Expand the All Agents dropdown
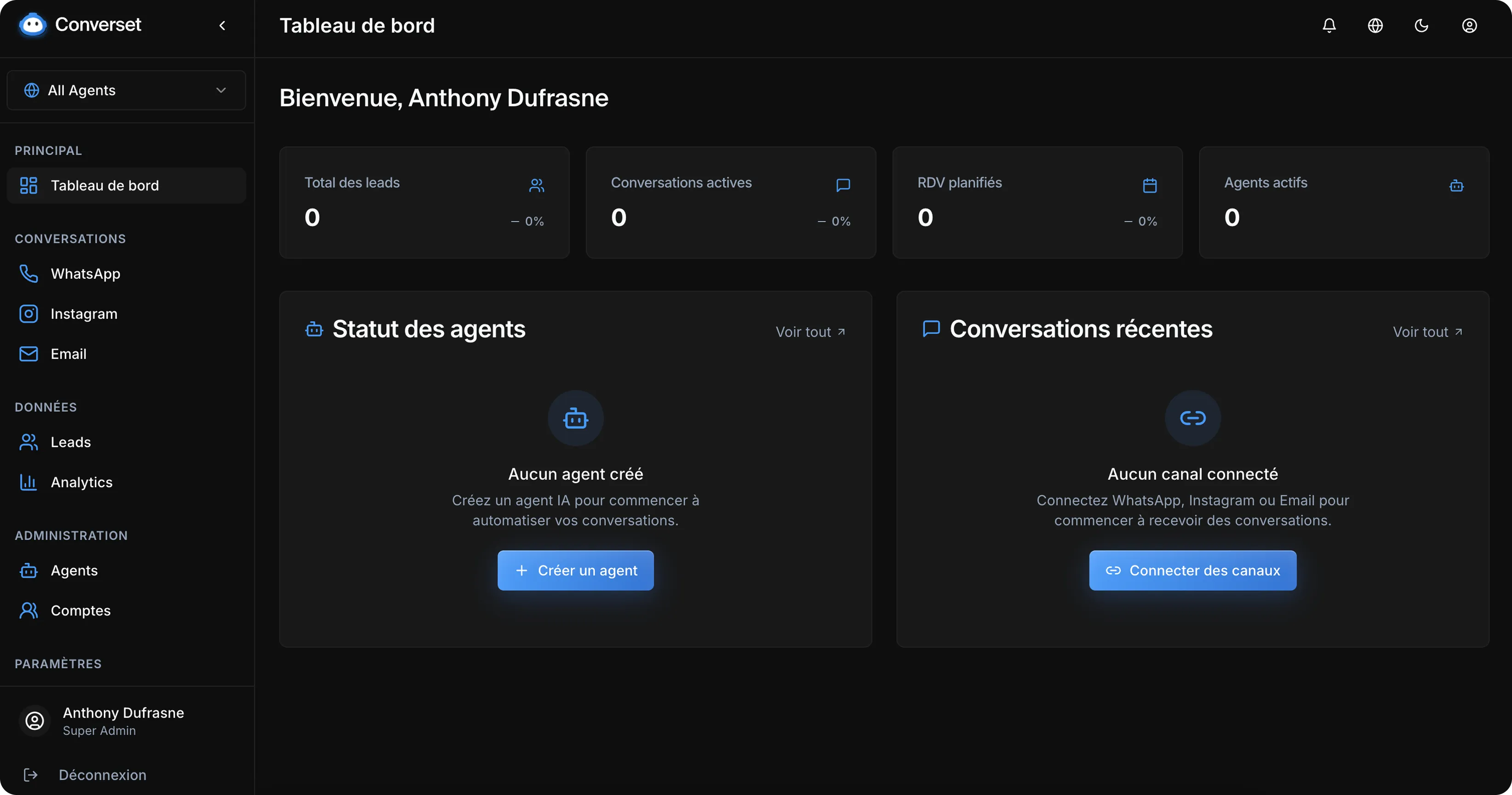Image resolution: width=1512 pixels, height=795 pixels. click(126, 91)
